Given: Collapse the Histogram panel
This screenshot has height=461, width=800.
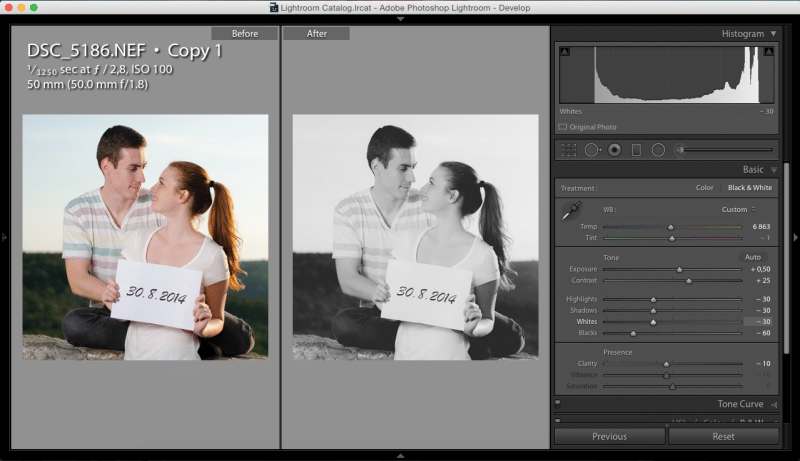Looking at the screenshot, I should (772, 34).
